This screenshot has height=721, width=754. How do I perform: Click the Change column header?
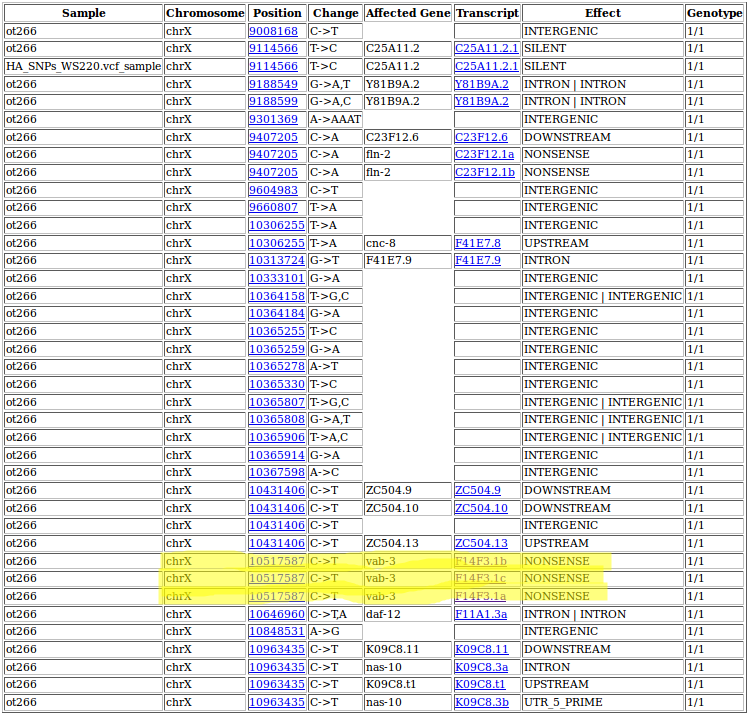point(336,13)
